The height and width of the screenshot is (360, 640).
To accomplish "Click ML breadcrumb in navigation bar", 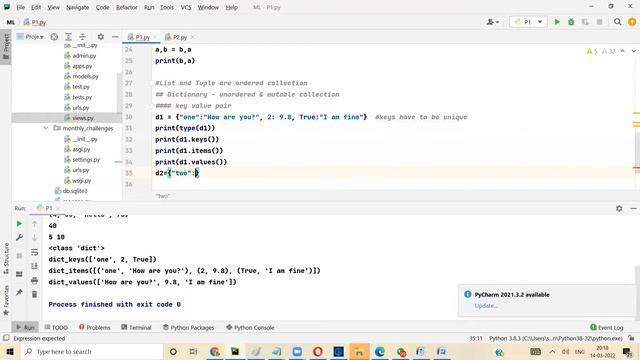I will coord(11,22).
